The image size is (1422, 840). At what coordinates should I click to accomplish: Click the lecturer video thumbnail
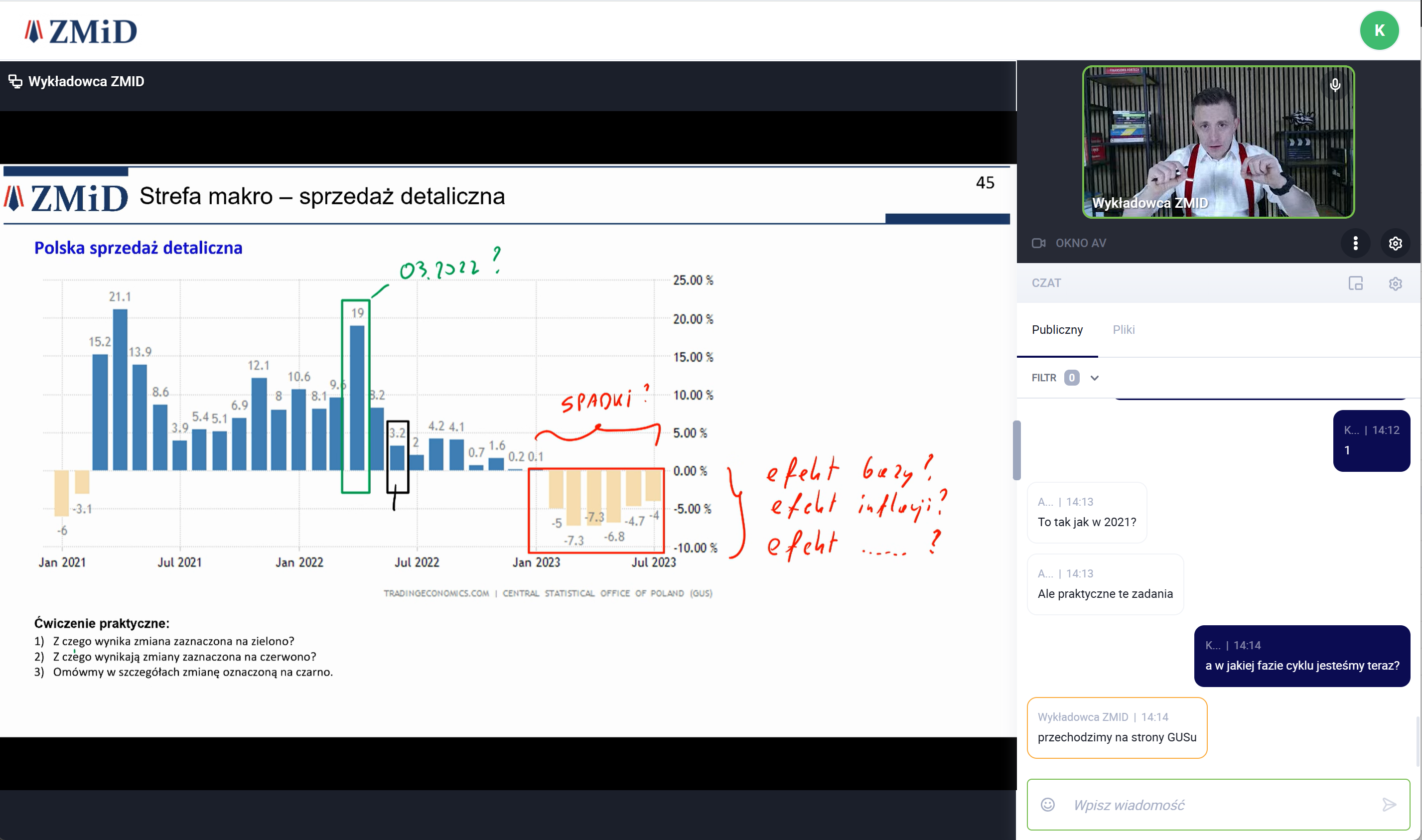(x=1218, y=141)
